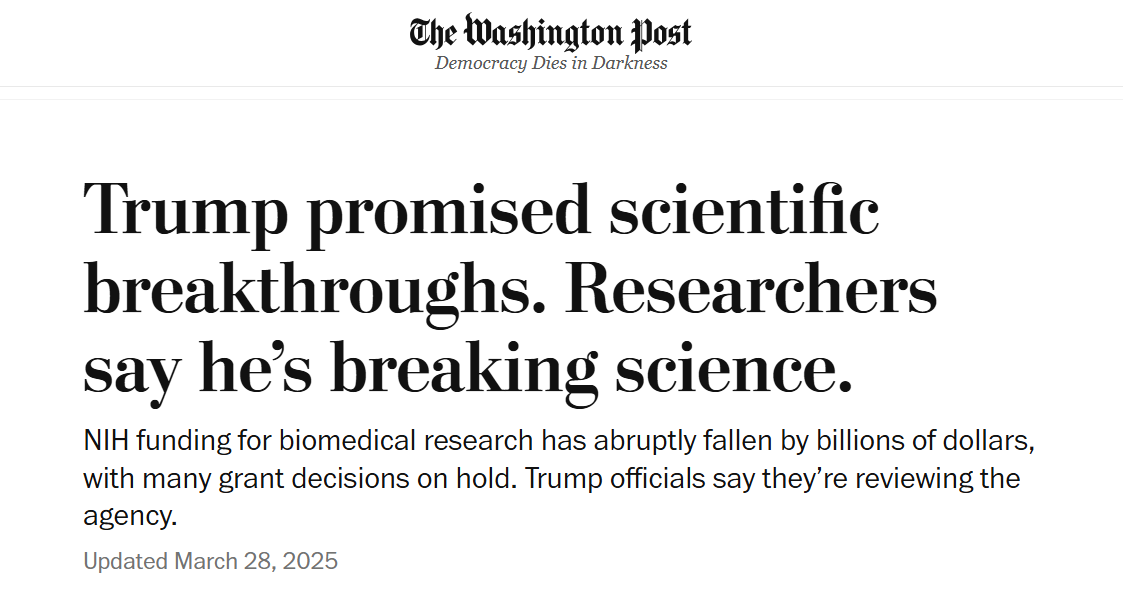This screenshot has height=589, width=1123.
Task: Click the word 'scientific' in the headline
Action: pyautogui.click(x=745, y=213)
